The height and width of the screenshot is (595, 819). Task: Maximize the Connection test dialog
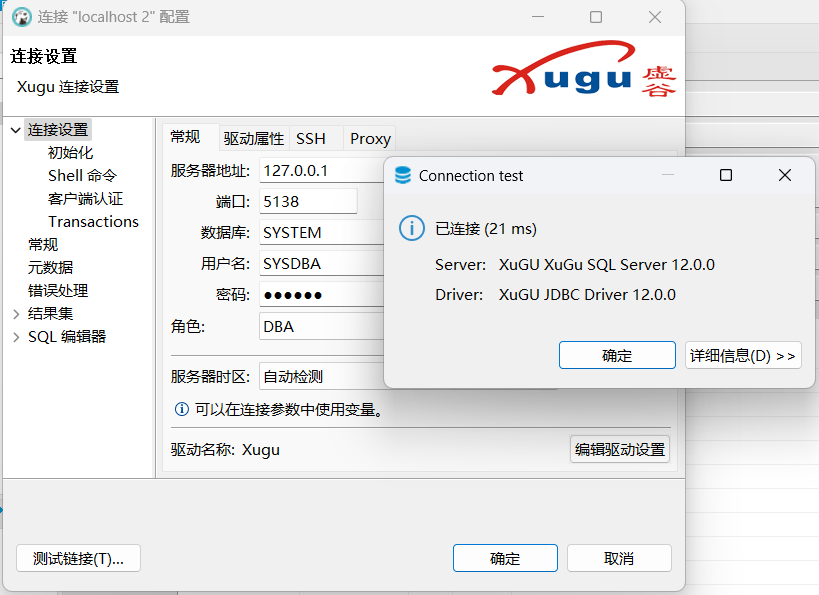point(726,175)
